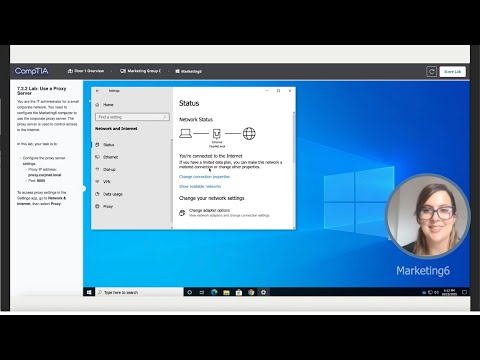Minimize the Settings window
Screen dimensions: 480x360
[267, 91]
